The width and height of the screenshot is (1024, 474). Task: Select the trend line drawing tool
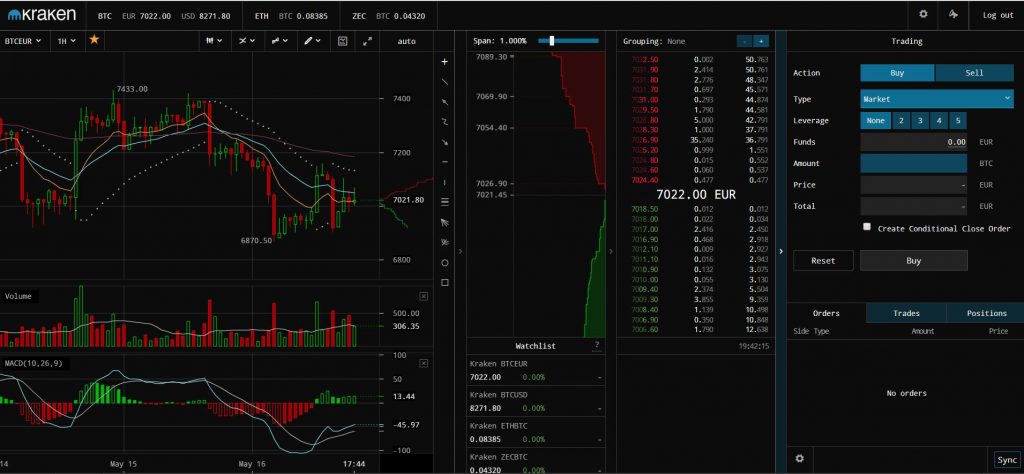[x=445, y=82]
